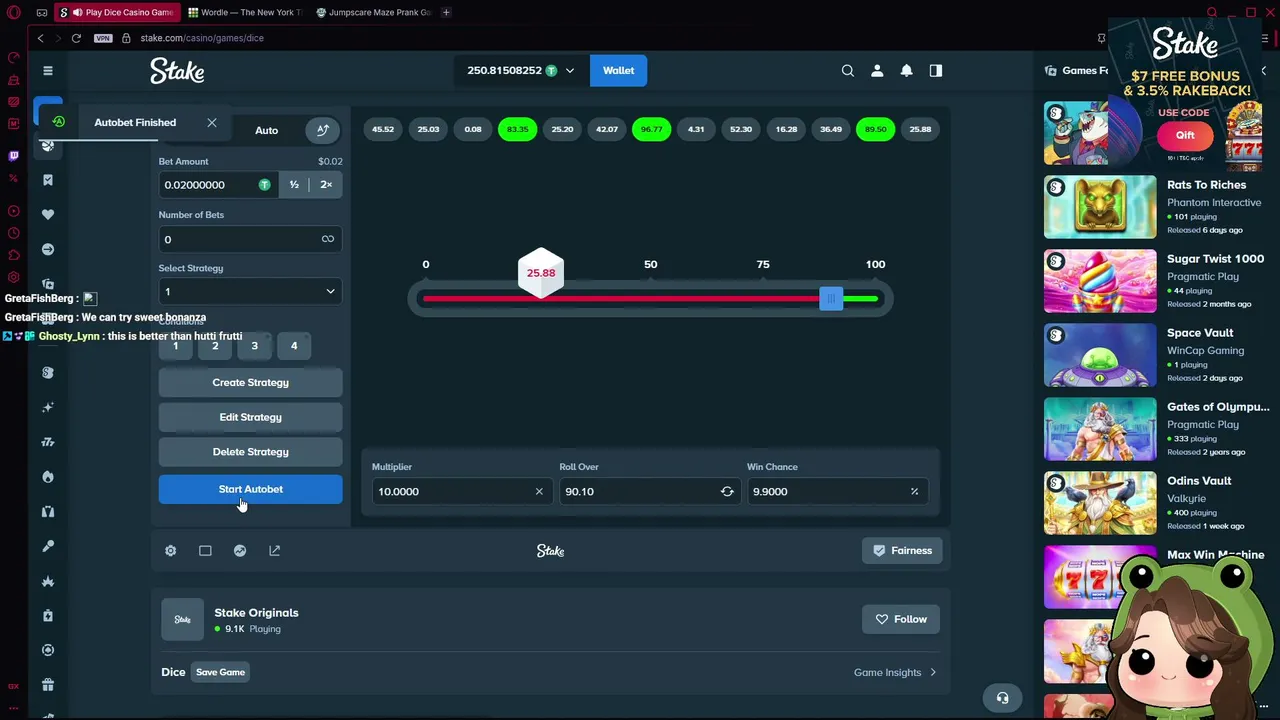Image resolution: width=1280 pixels, height=720 pixels.
Task: Click the advanced bet mode icon
Action: coord(323,130)
